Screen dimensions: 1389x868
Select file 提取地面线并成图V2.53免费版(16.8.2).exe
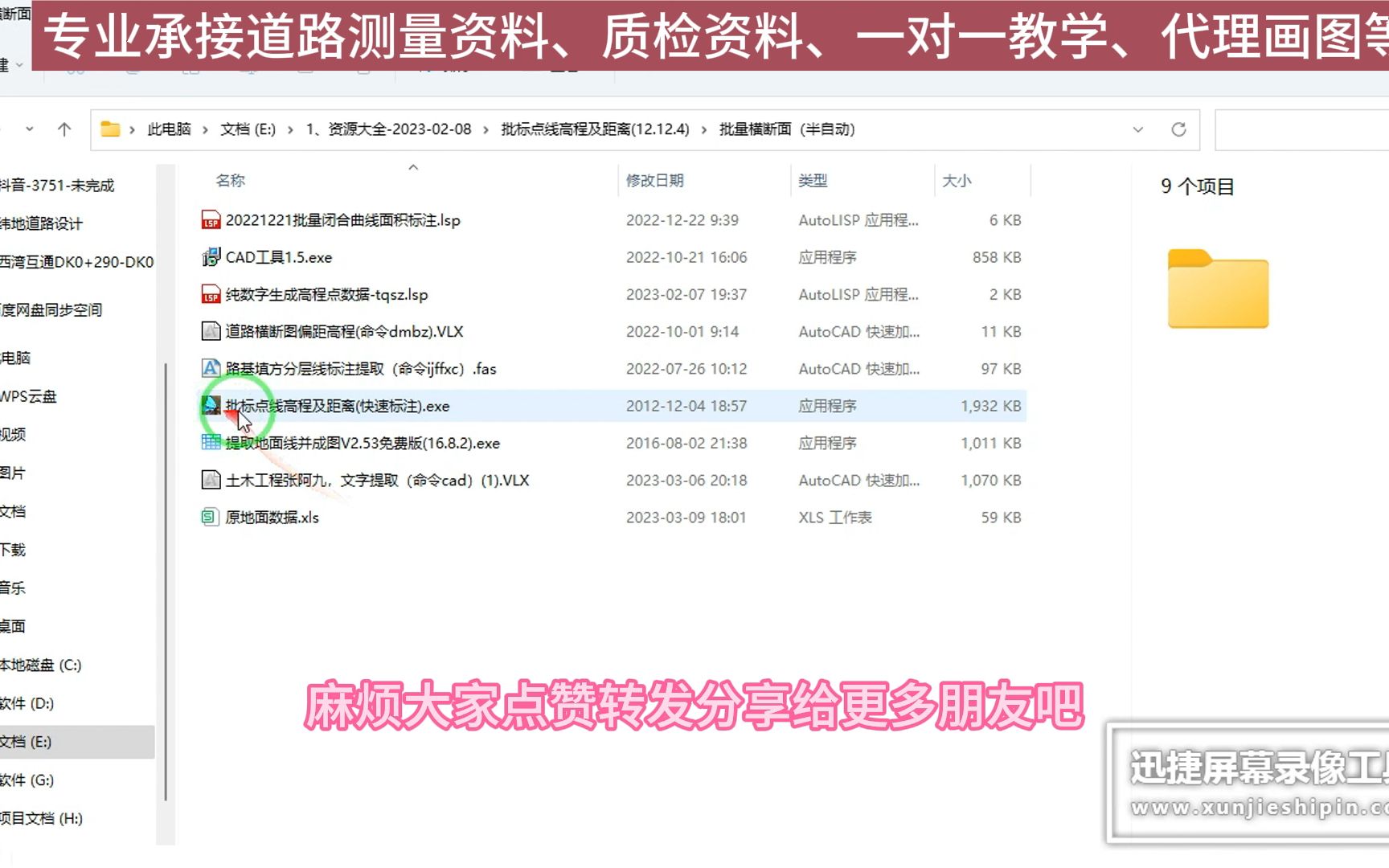click(x=363, y=443)
